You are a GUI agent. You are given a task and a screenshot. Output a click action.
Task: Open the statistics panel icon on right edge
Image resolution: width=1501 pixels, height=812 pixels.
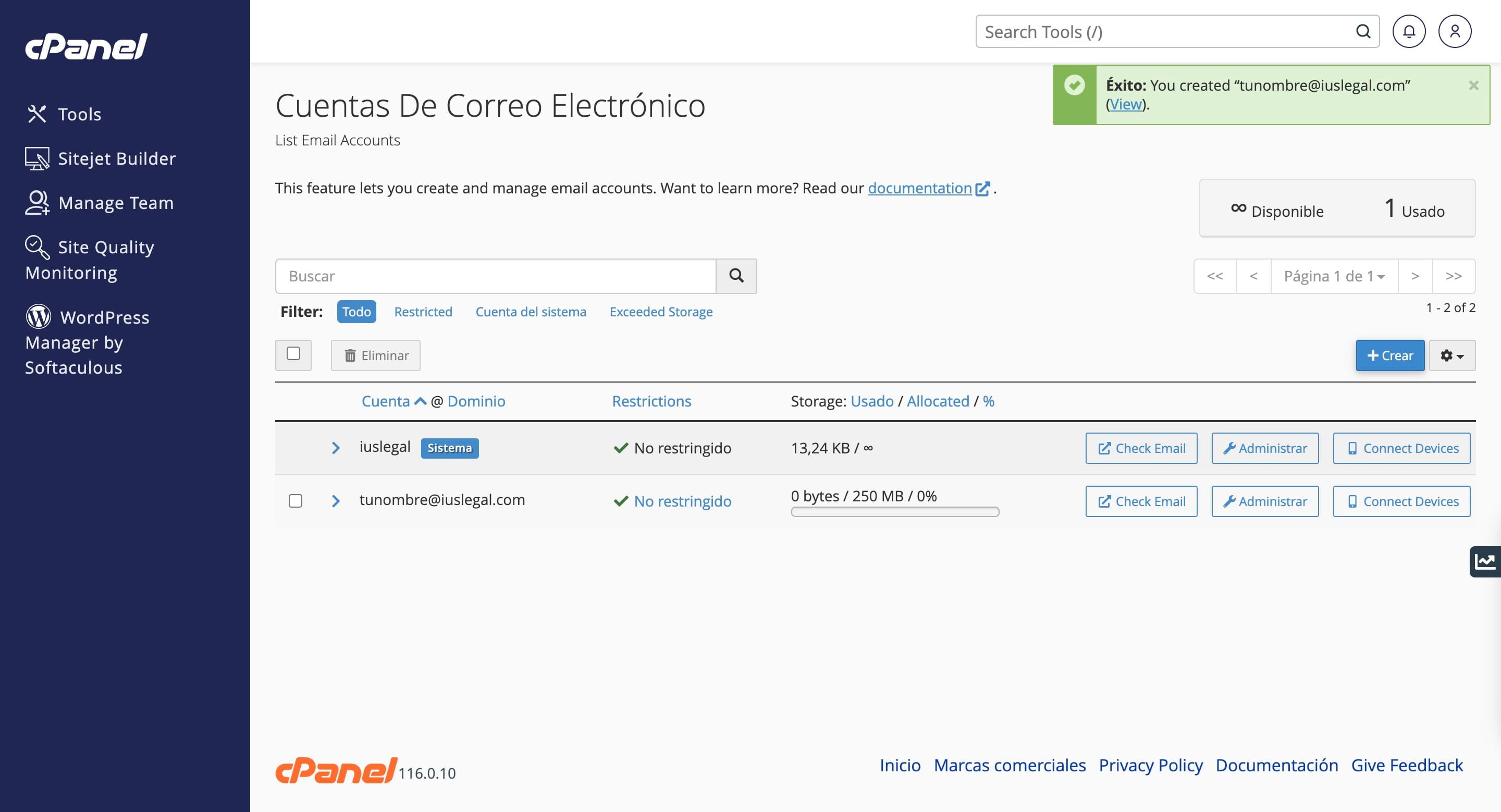[x=1486, y=561]
